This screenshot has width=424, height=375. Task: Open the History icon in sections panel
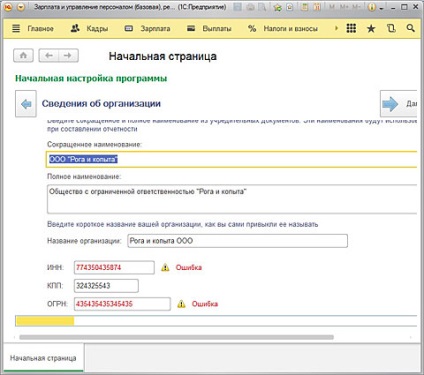tap(391, 29)
